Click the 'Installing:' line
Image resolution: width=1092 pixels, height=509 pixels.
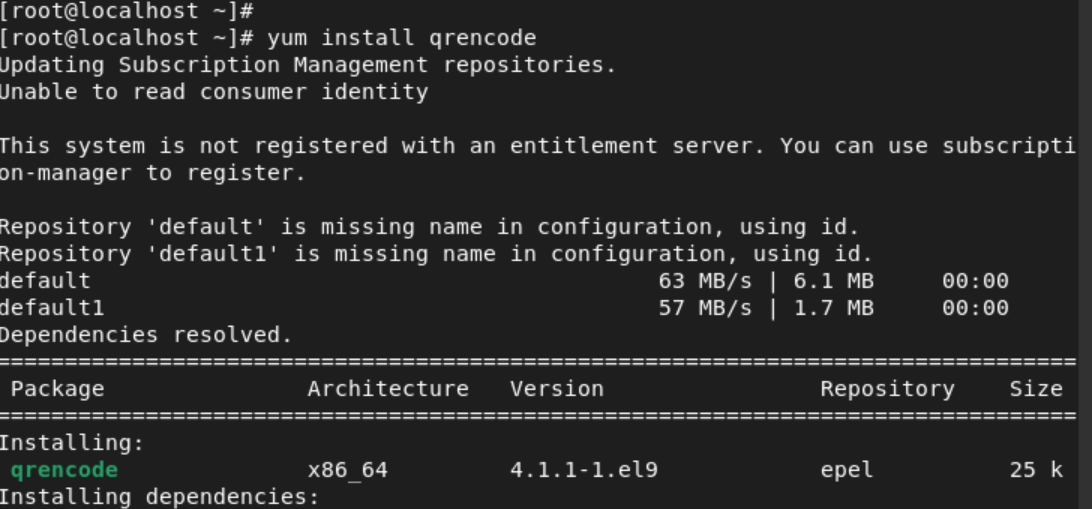pos(72,443)
